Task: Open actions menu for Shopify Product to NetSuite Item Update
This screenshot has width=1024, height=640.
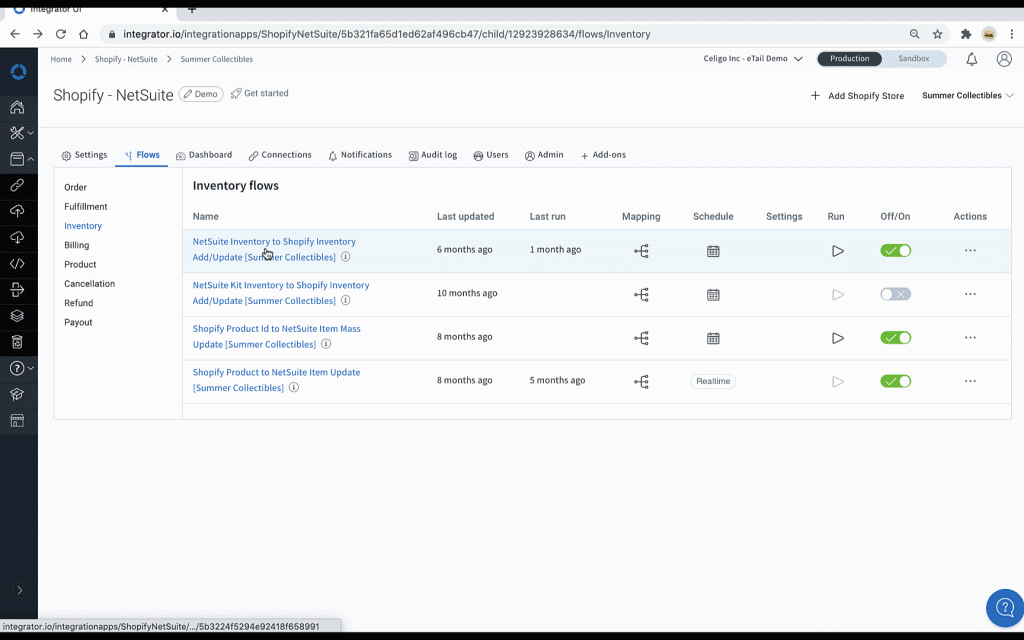Action: 970,381
